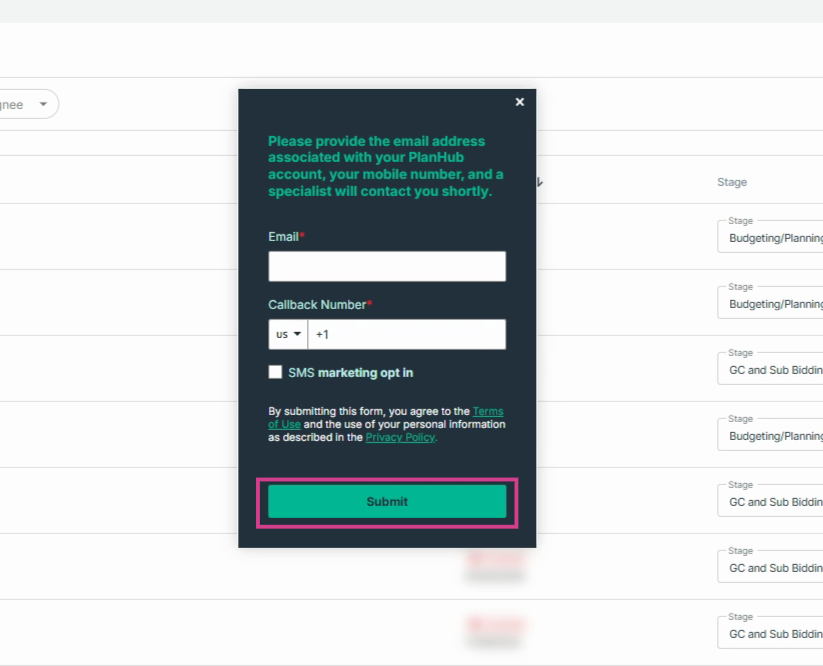This screenshot has width=823, height=666.
Task: Click the caret arrow next to us
Action: click(297, 334)
